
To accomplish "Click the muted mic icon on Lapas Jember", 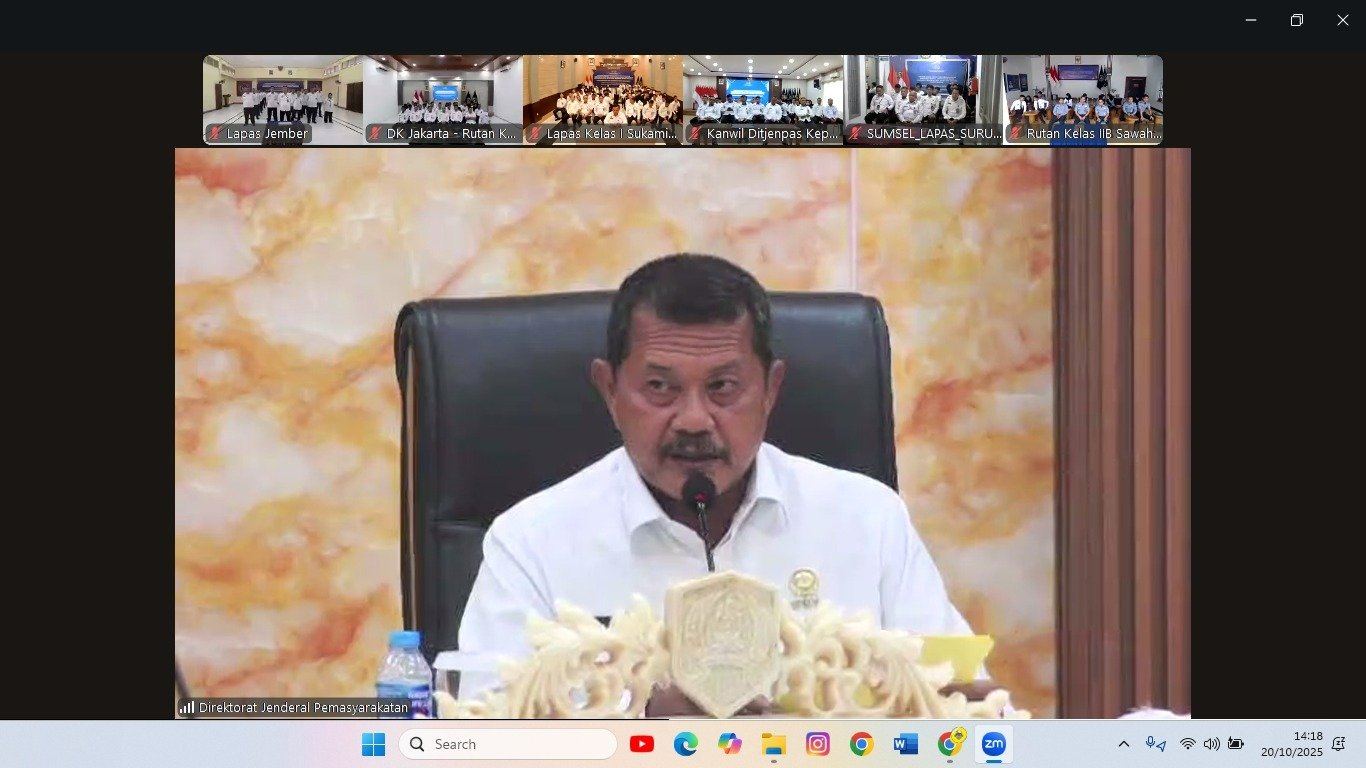I will (x=215, y=133).
